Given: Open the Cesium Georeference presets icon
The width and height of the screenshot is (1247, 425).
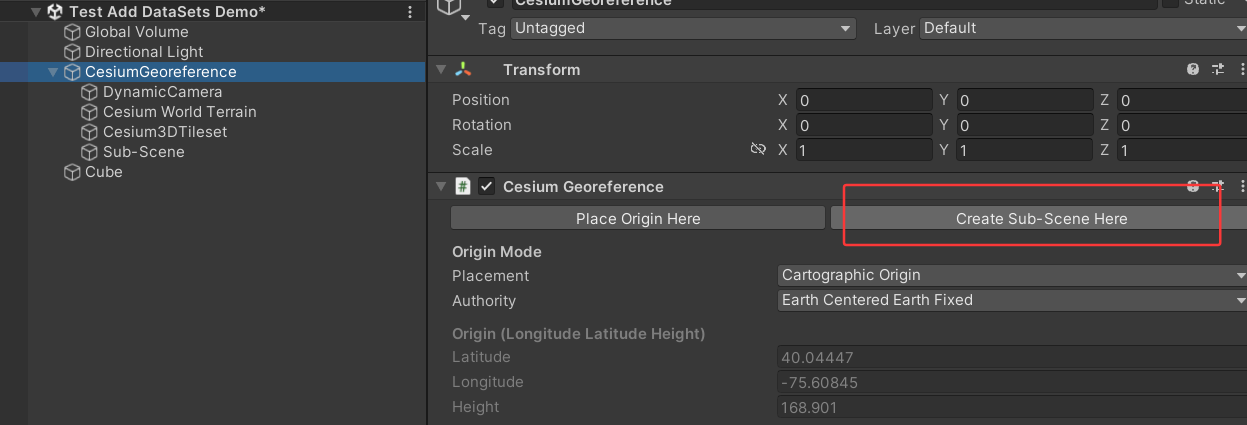Looking at the screenshot, I should tap(1218, 187).
